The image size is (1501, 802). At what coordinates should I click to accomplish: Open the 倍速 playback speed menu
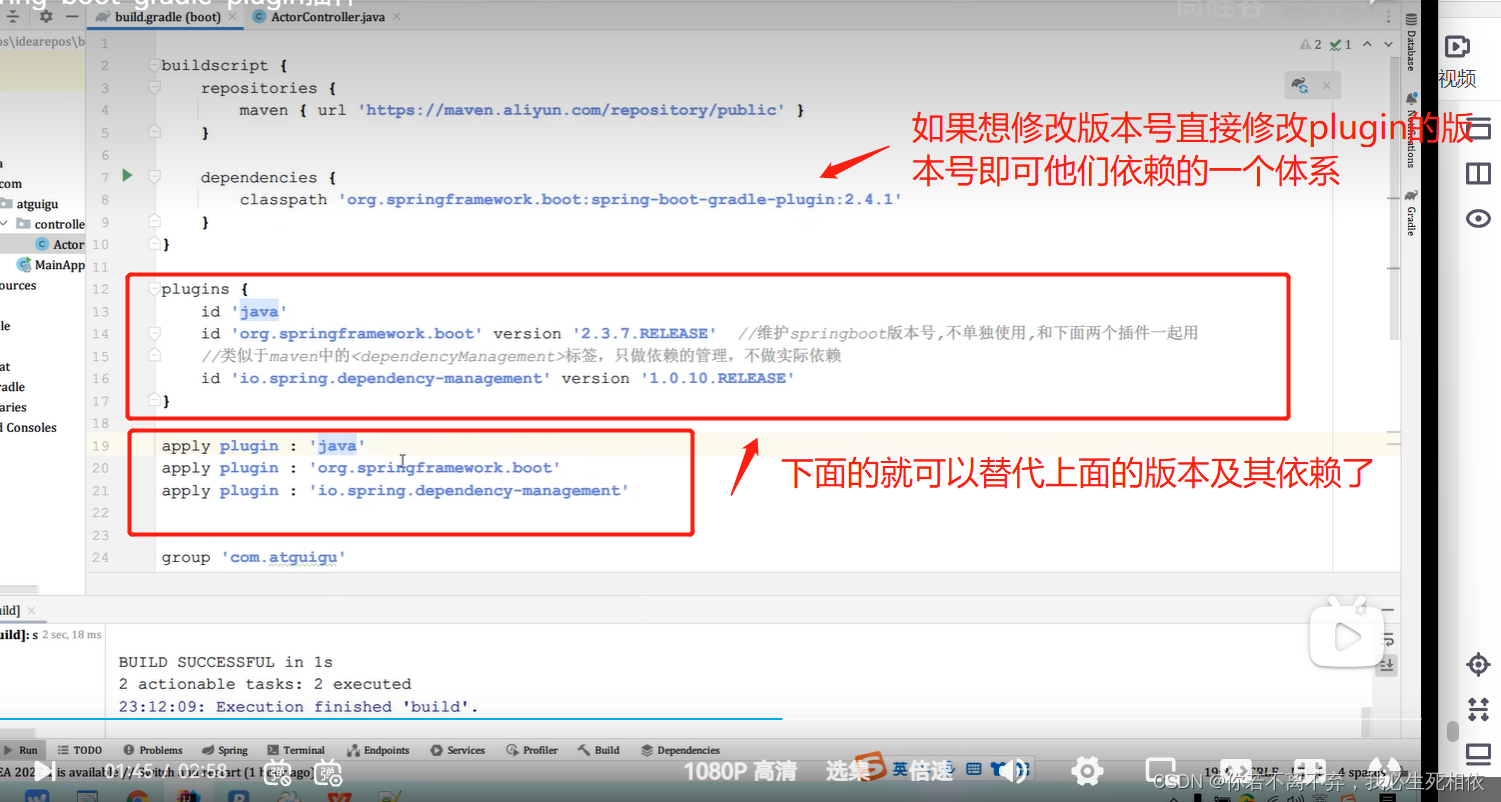(x=931, y=770)
